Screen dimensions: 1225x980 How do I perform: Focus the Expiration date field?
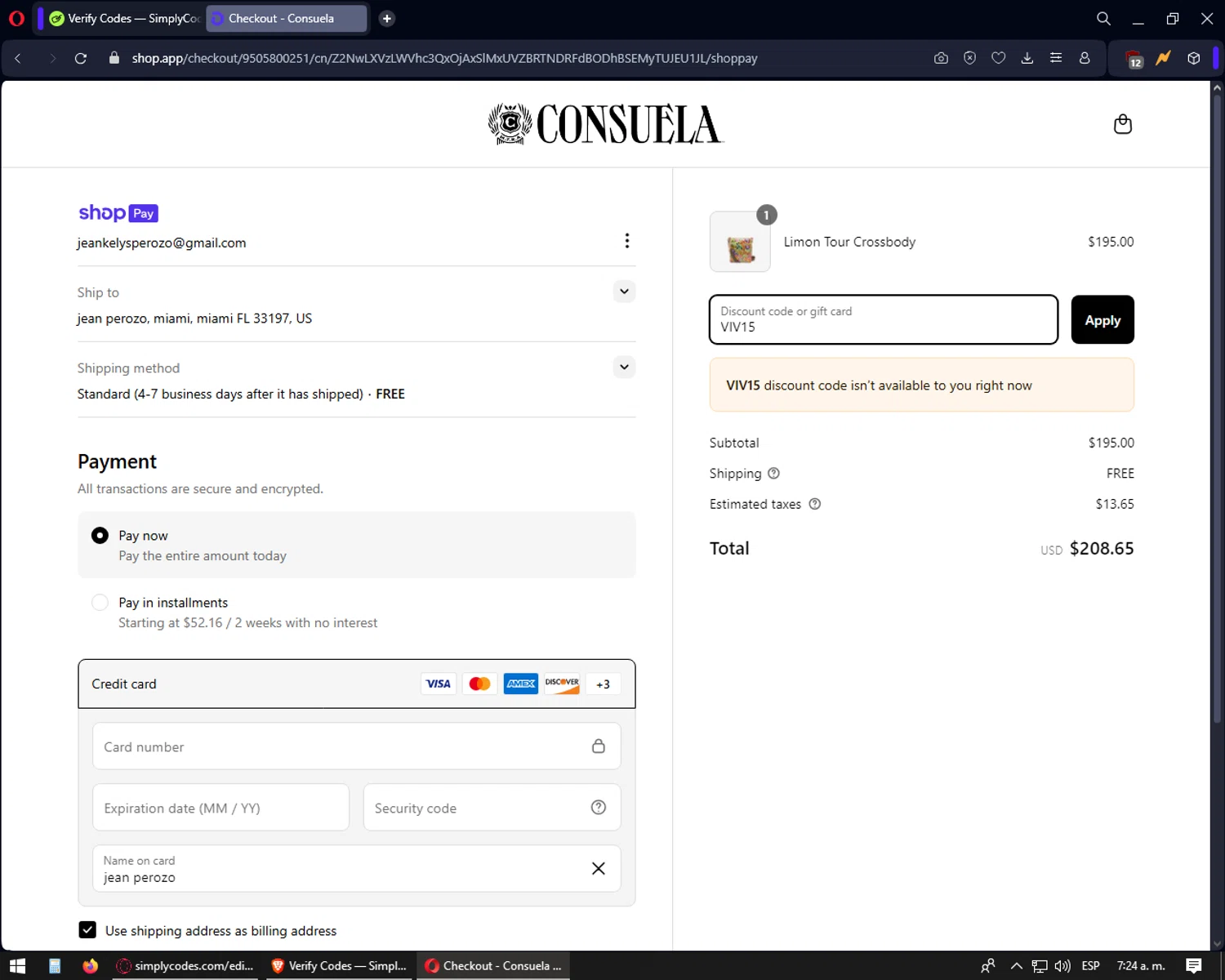tap(220, 808)
